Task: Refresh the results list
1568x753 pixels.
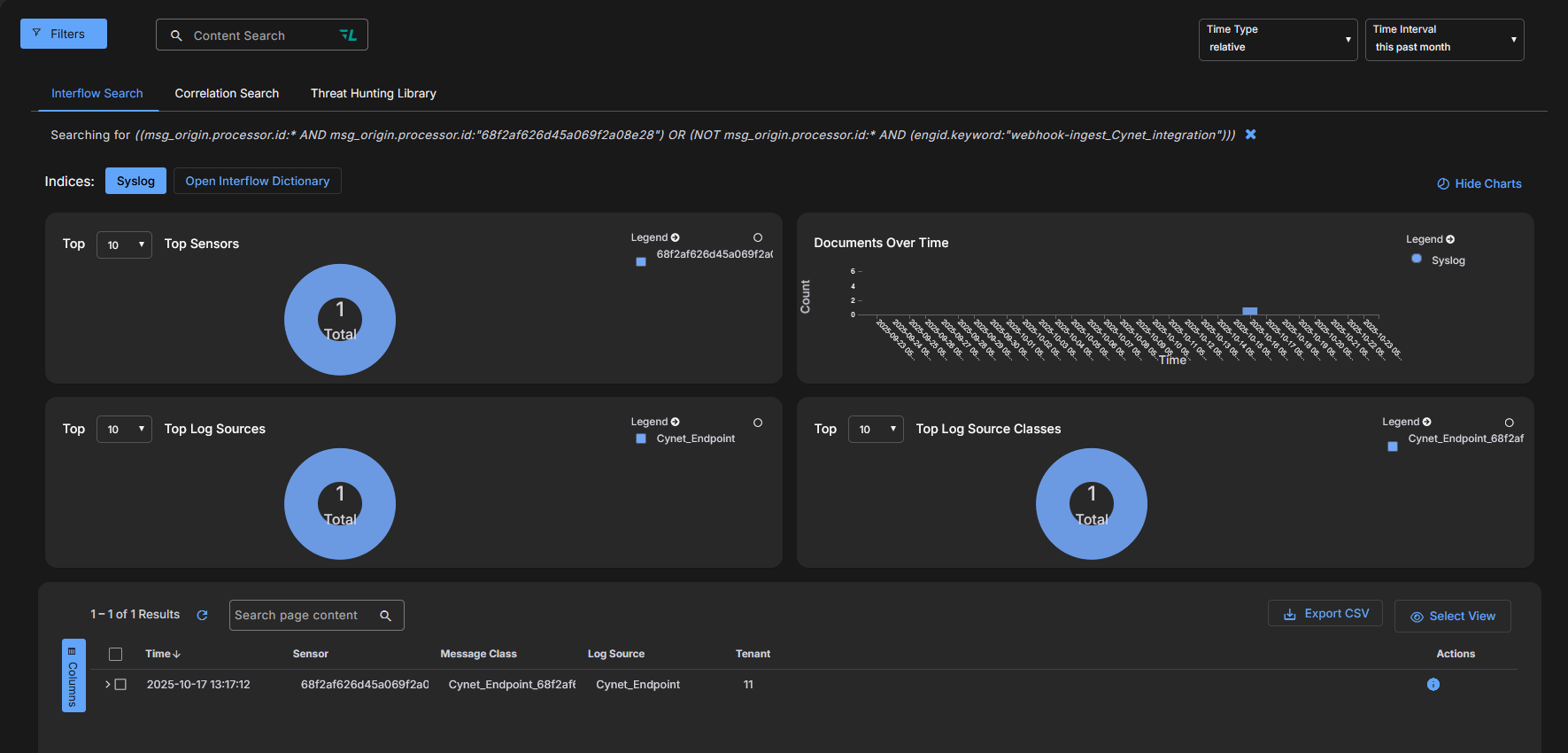Action: click(x=202, y=615)
